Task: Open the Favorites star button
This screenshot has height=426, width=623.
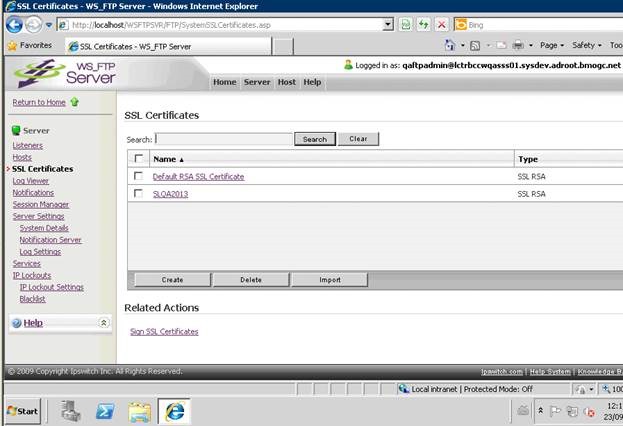Action: pos(30,45)
